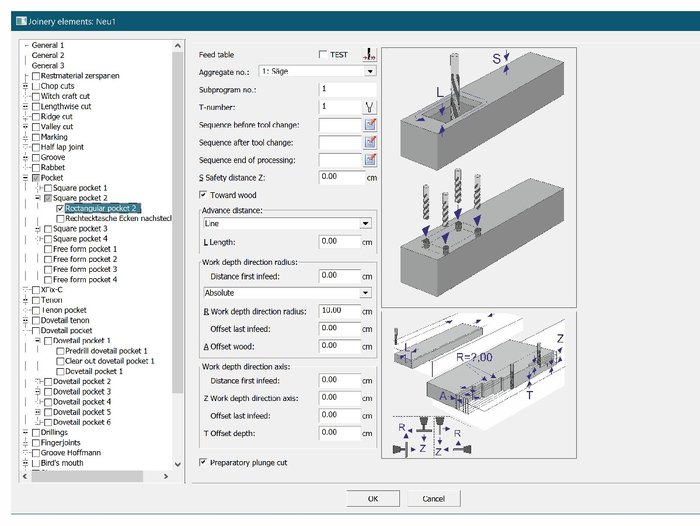Edit Sequence before tool change icon
The height and width of the screenshot is (526, 700).
(370, 125)
